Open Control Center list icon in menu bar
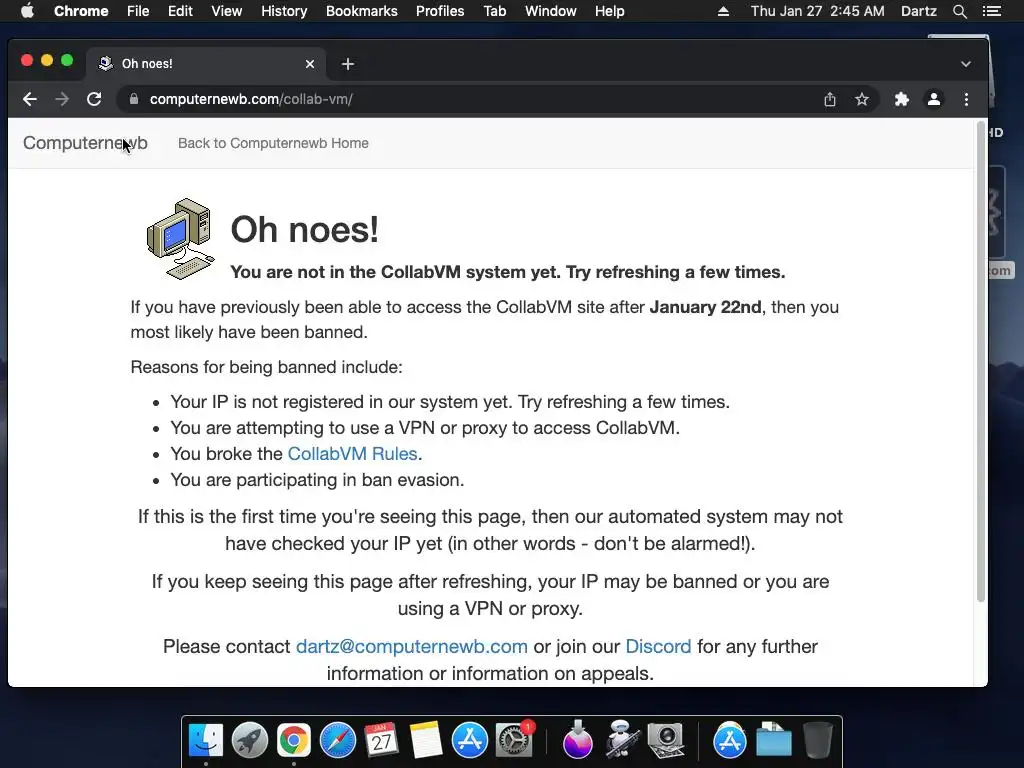The width and height of the screenshot is (1024, 768). tap(992, 11)
